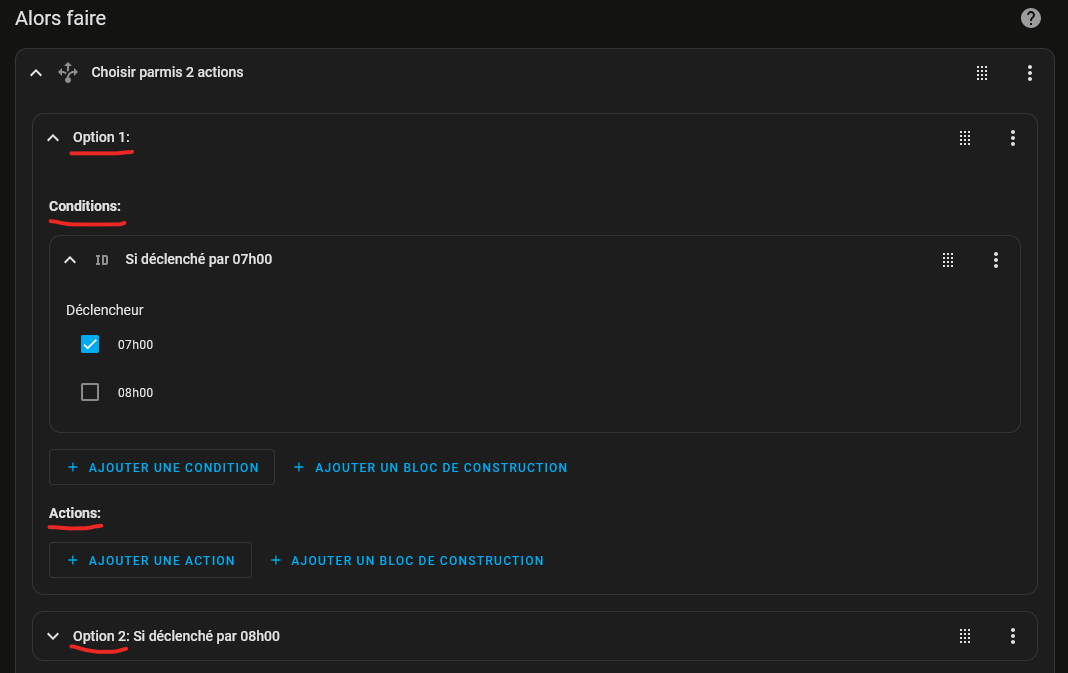The height and width of the screenshot is (673, 1068).
Task: Click the drag handle for Option 1
Action: pyautogui.click(x=965, y=138)
